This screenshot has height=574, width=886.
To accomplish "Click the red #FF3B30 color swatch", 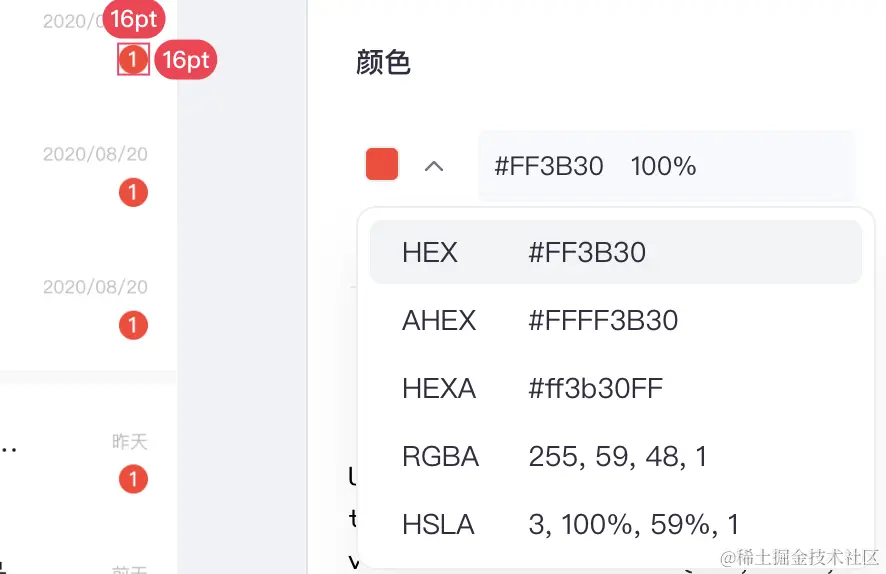I will coord(382,165).
